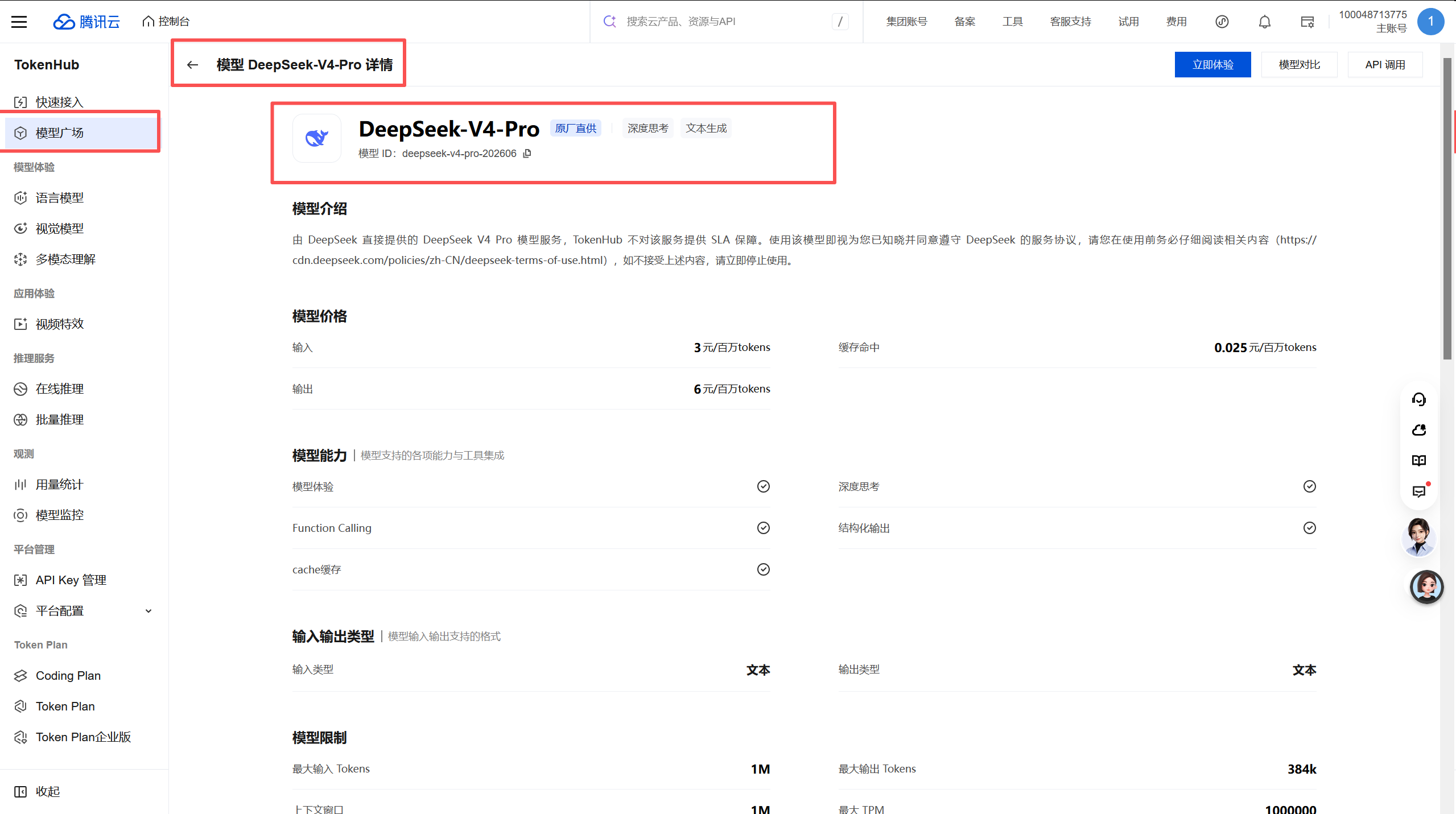
Task: Open documentation book floating icon
Action: point(1419,461)
